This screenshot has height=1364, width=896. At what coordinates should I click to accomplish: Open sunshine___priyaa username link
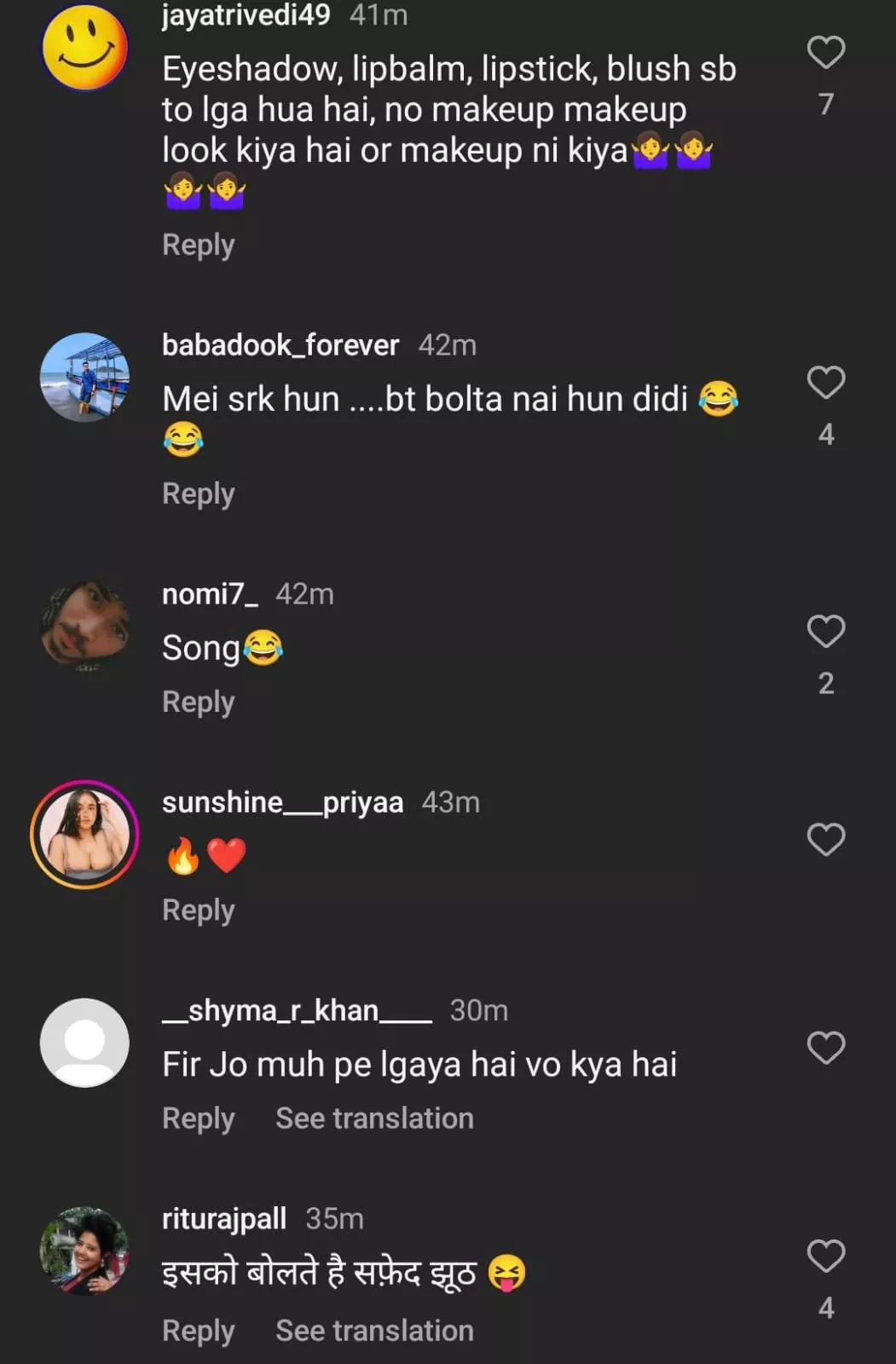pos(282,802)
